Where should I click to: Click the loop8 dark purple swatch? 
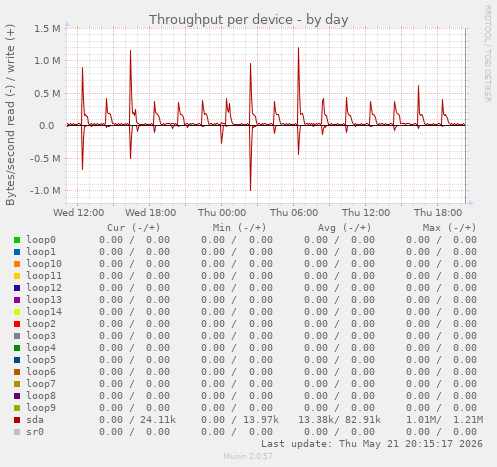[17, 396]
